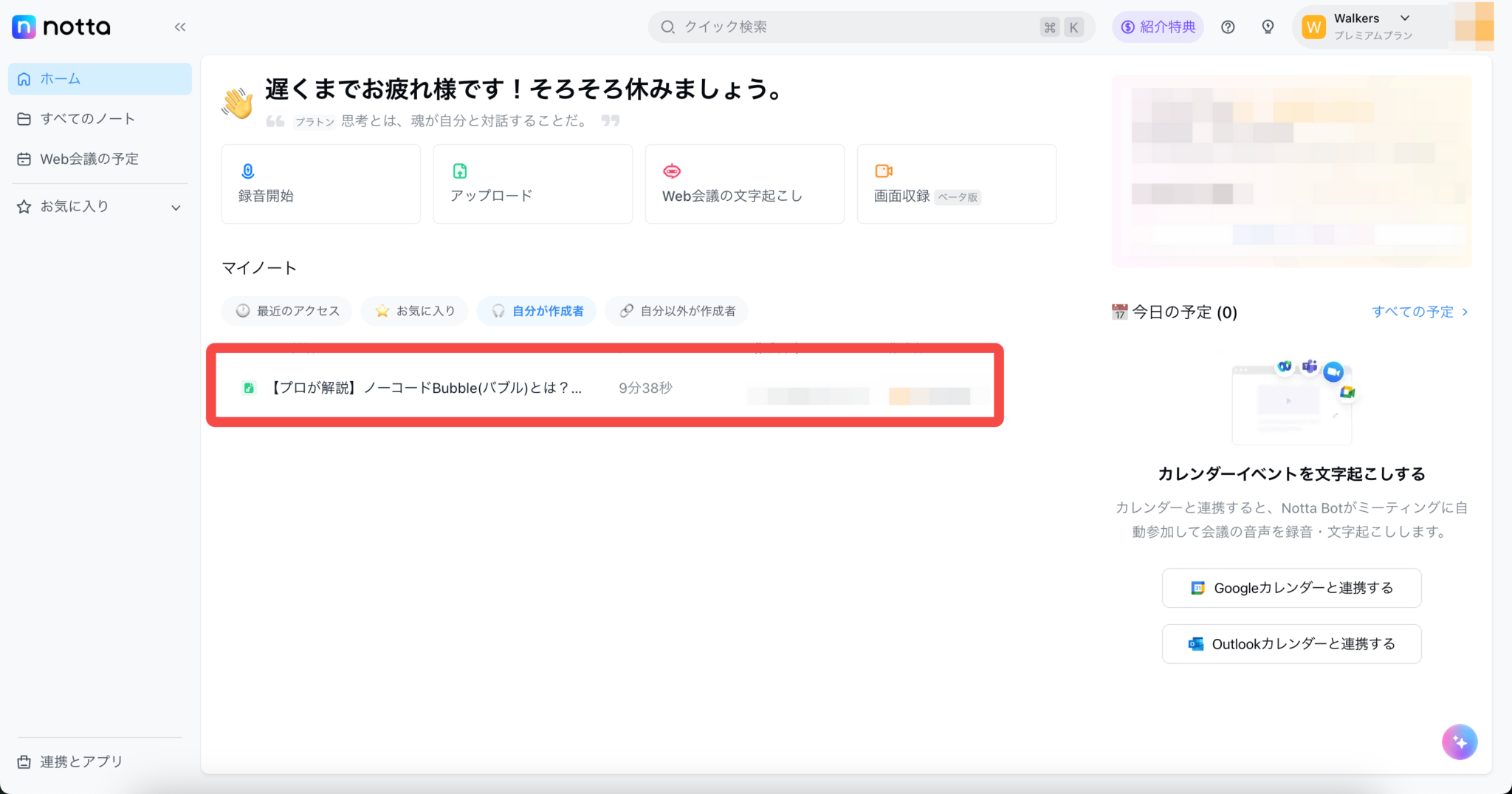The width and height of the screenshot is (1512, 794).
Task: Start recording with the 録音開始 microphone icon
Action: (247, 171)
